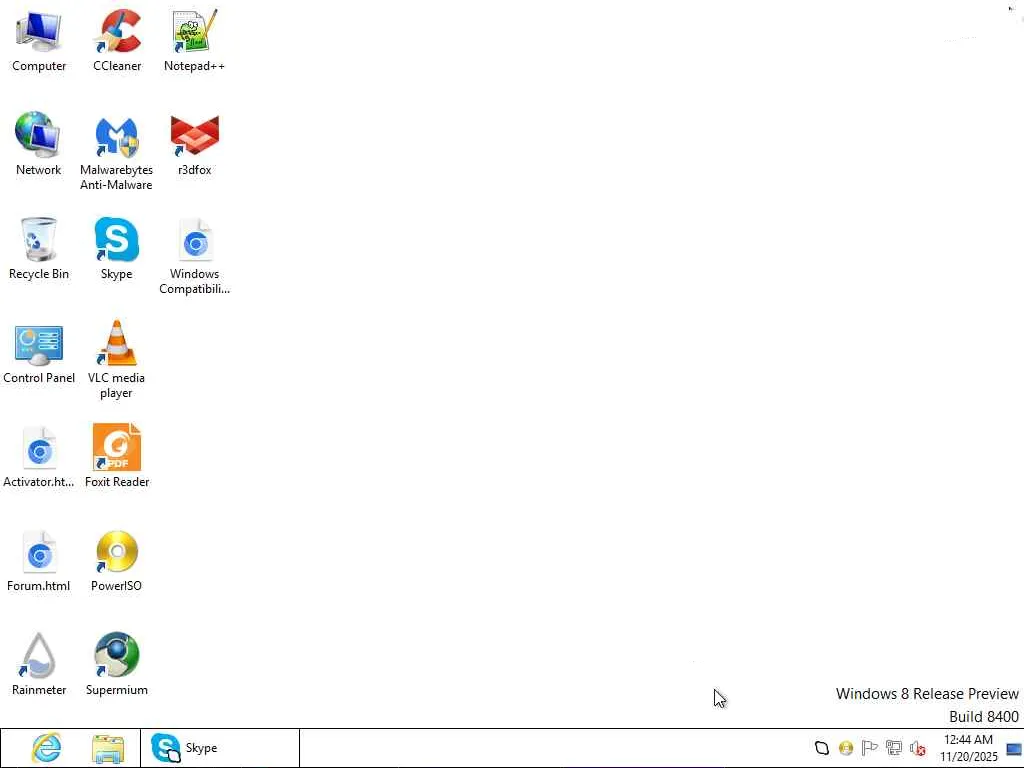
Task: Open the clock showing 12:44 AM
Action: tap(968, 748)
